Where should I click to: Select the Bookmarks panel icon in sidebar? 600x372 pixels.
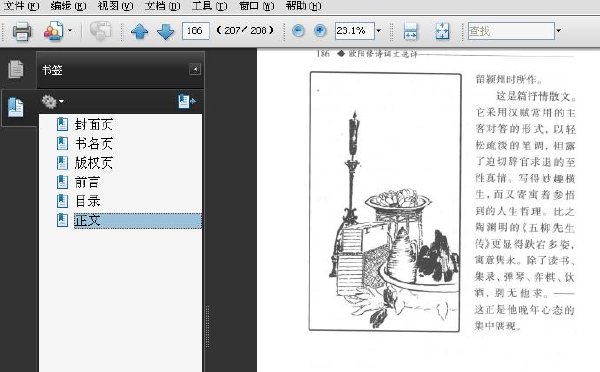(16, 108)
